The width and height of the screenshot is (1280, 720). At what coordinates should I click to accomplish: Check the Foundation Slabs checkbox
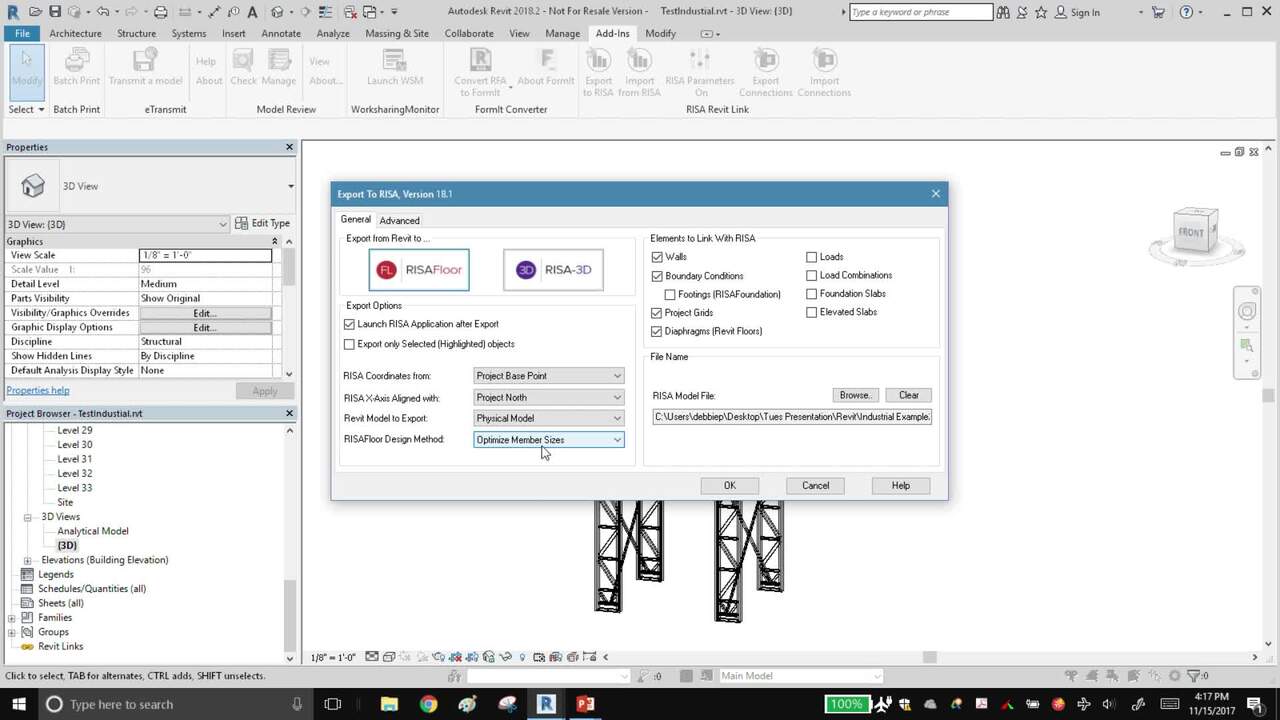812,294
